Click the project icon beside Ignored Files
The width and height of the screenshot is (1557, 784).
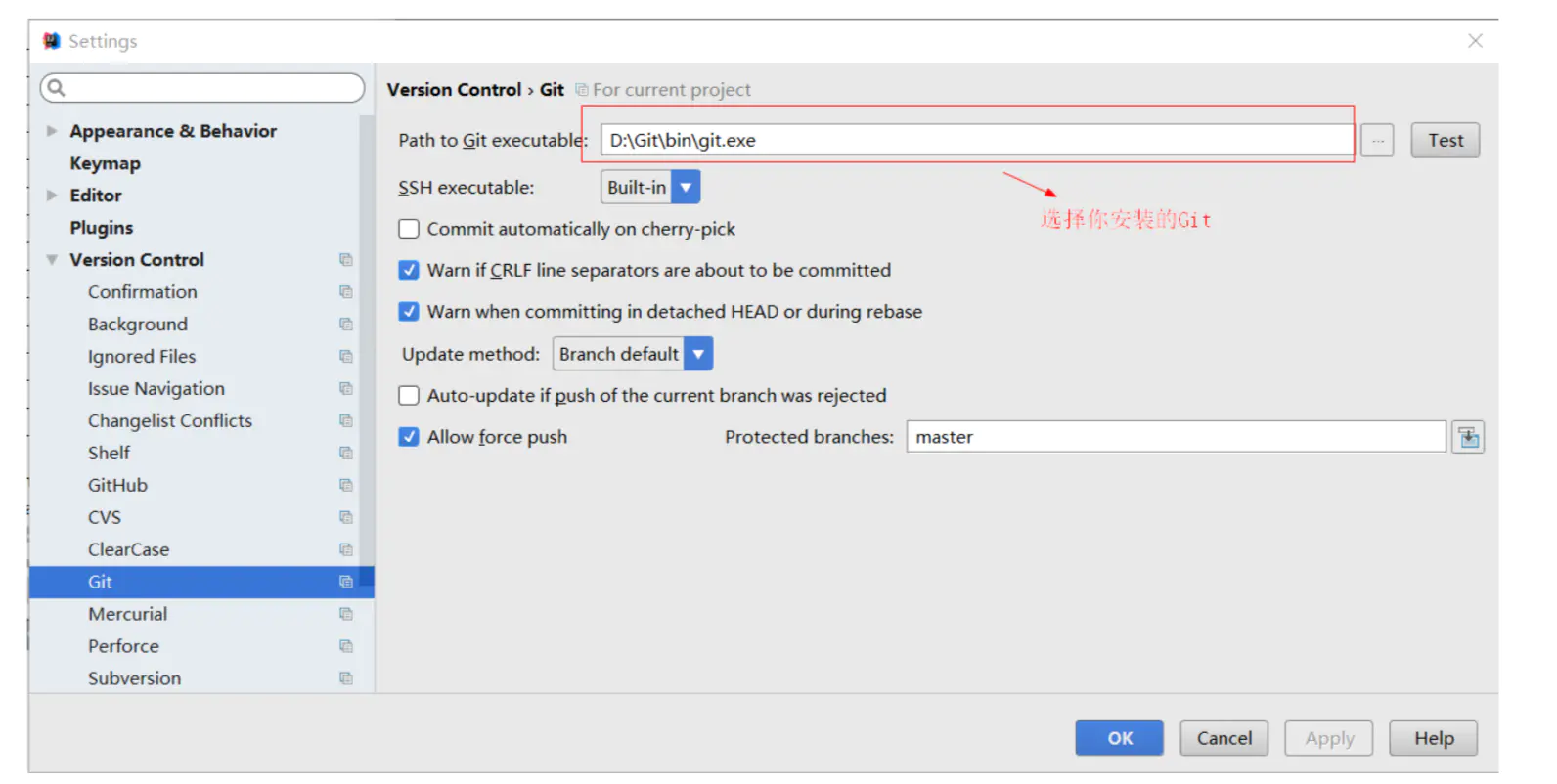tap(345, 357)
